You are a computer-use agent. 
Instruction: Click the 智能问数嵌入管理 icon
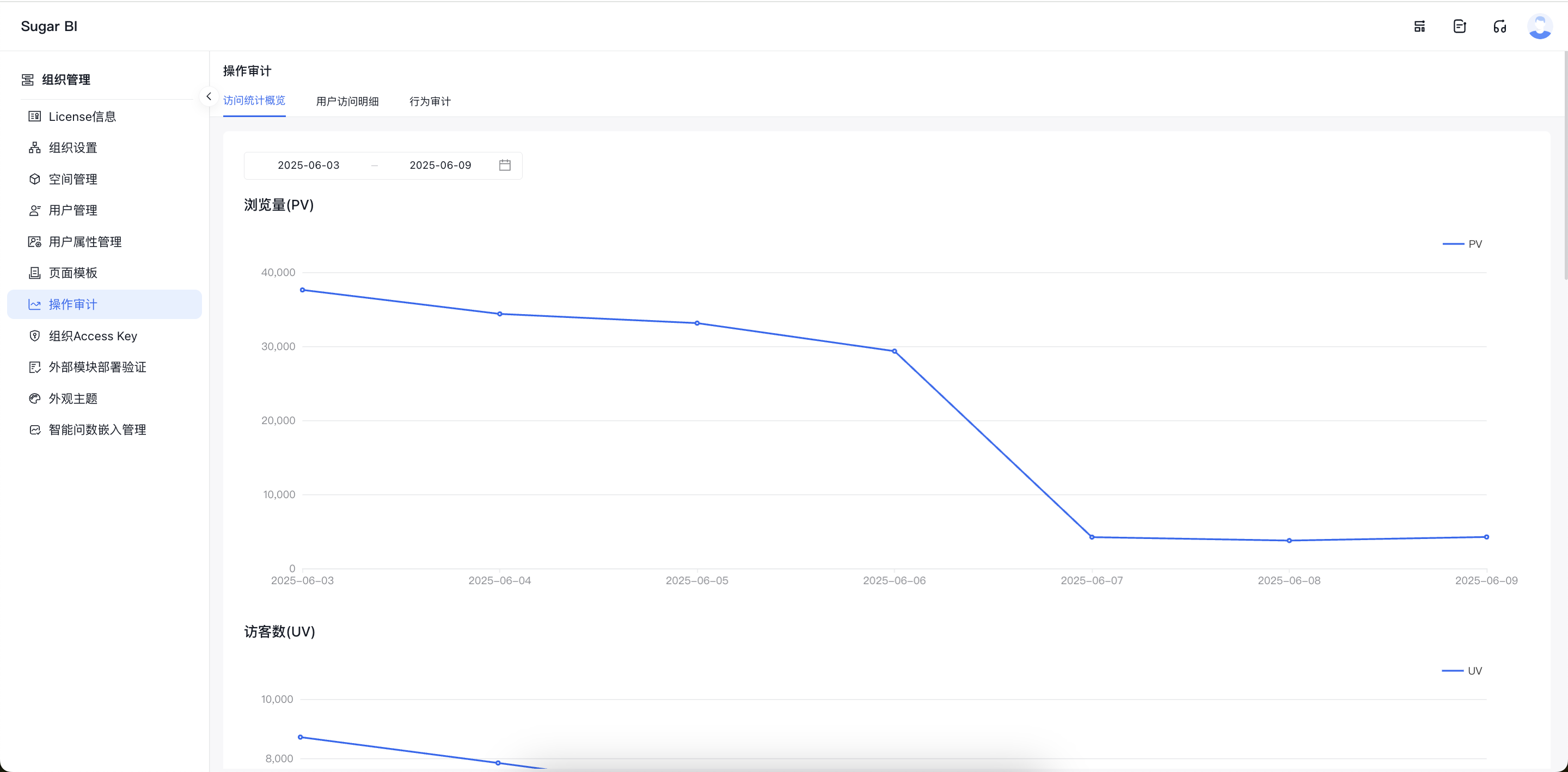(35, 430)
